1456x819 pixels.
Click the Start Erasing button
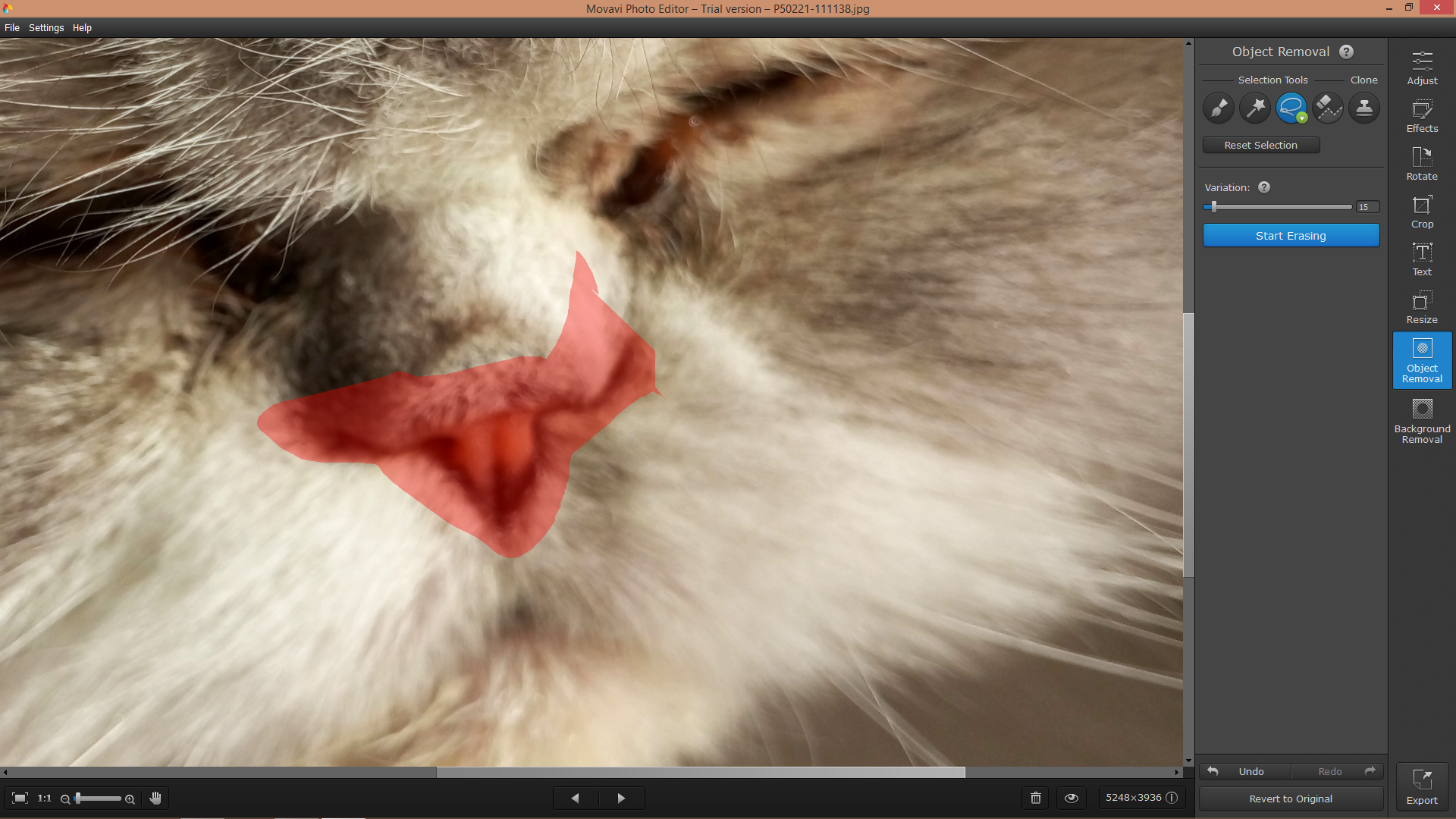point(1291,236)
